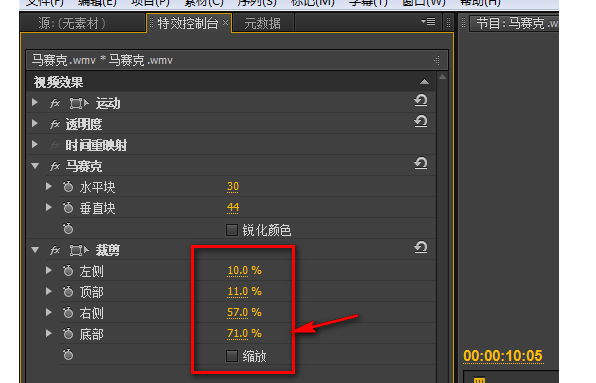Click show/hide timeline view icon in clip header
This screenshot has width=596, height=383.
437,60
